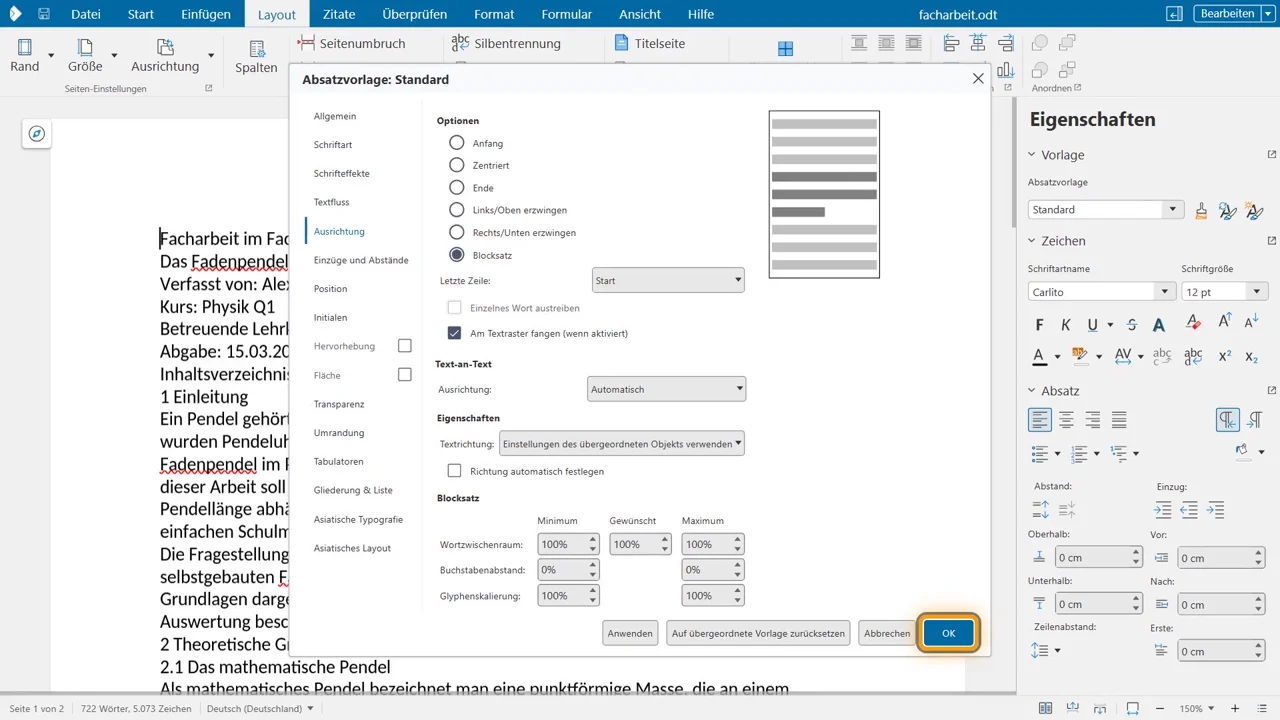This screenshot has height=720, width=1280.
Task: Open the Letzte Zeile dropdown
Action: point(668,281)
